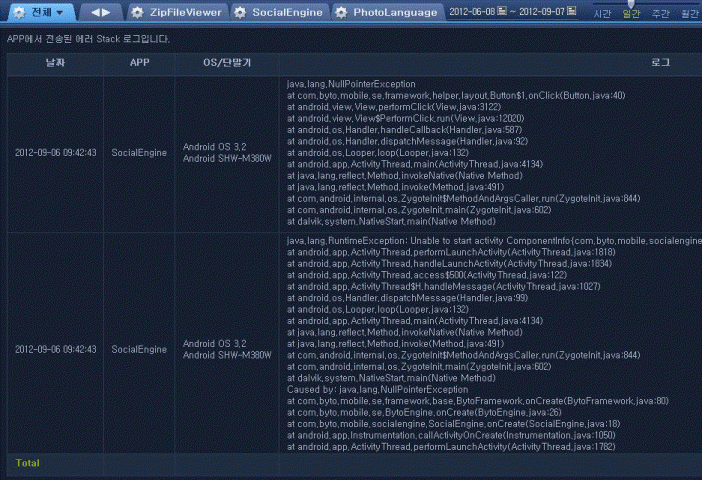This screenshot has height=480, width=702.
Task: Select the 주간 time unit
Action: click(x=660, y=14)
